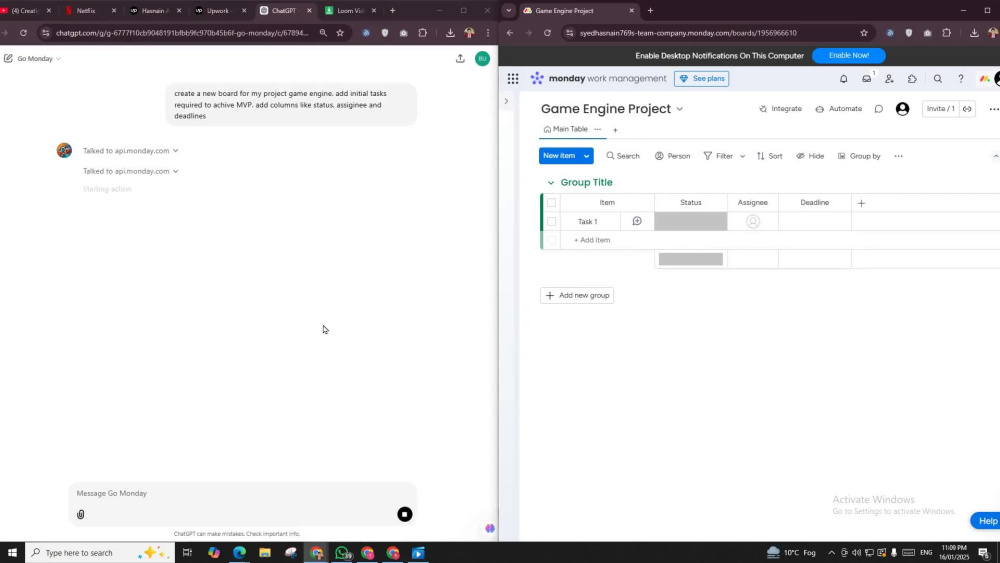Open the Automate button
Viewport: 1000px width, 563px height.
(839, 109)
